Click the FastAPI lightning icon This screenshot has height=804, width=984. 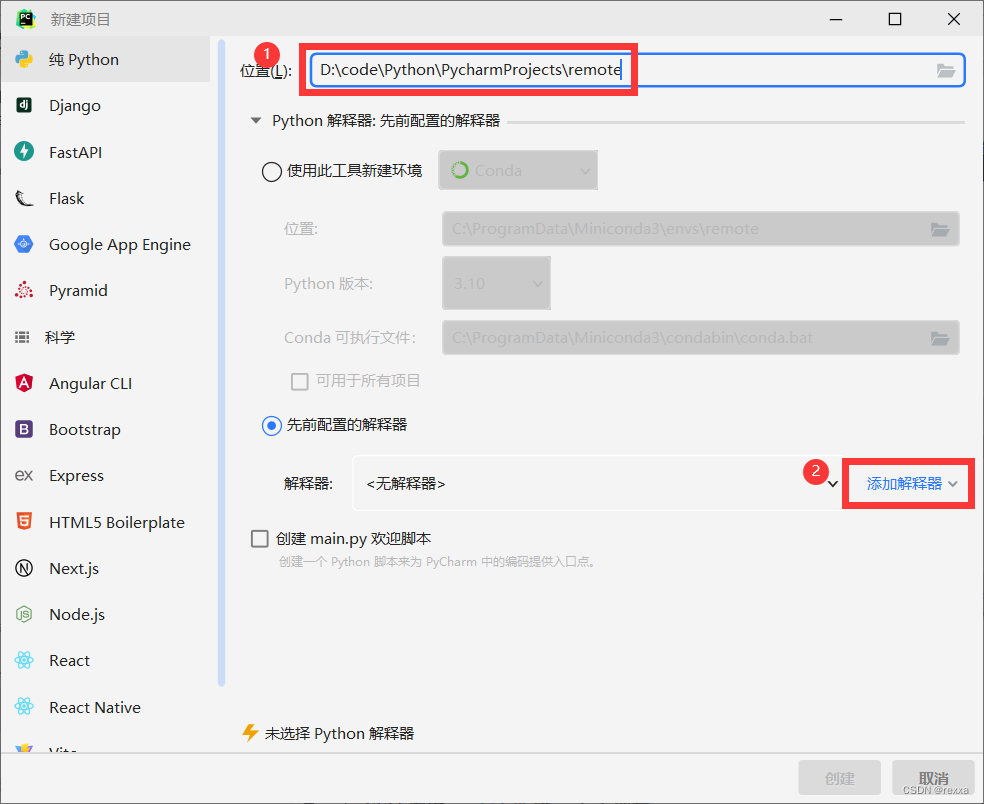pyautogui.click(x=24, y=151)
